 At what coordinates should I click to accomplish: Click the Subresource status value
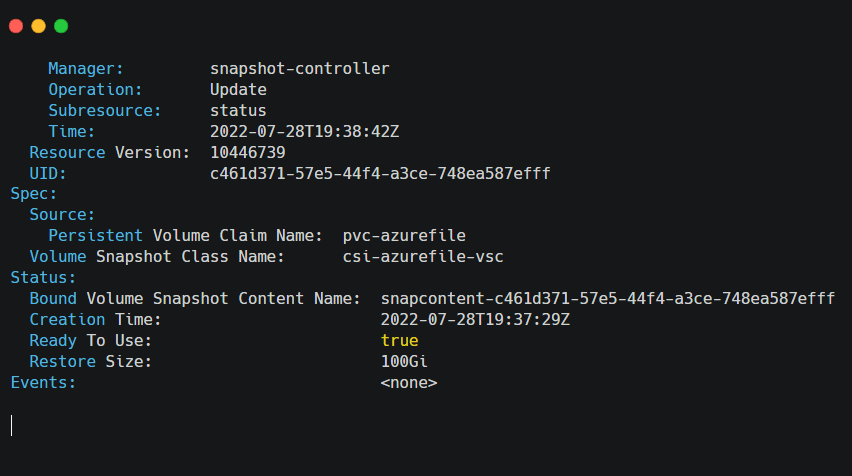pyautogui.click(x=238, y=111)
